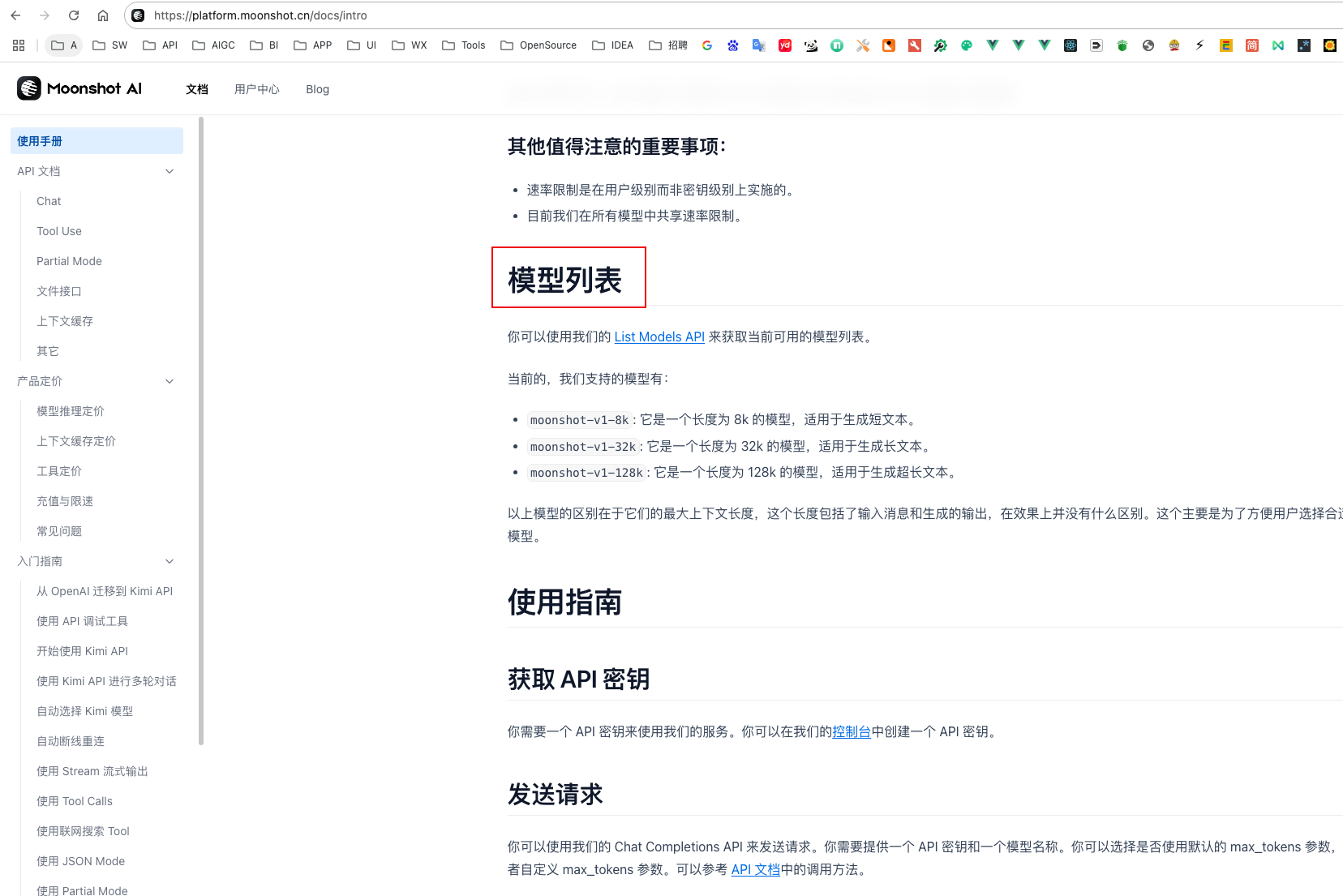
Task: Collapse the 产品定价 sidebar section
Action: pyautogui.click(x=169, y=381)
